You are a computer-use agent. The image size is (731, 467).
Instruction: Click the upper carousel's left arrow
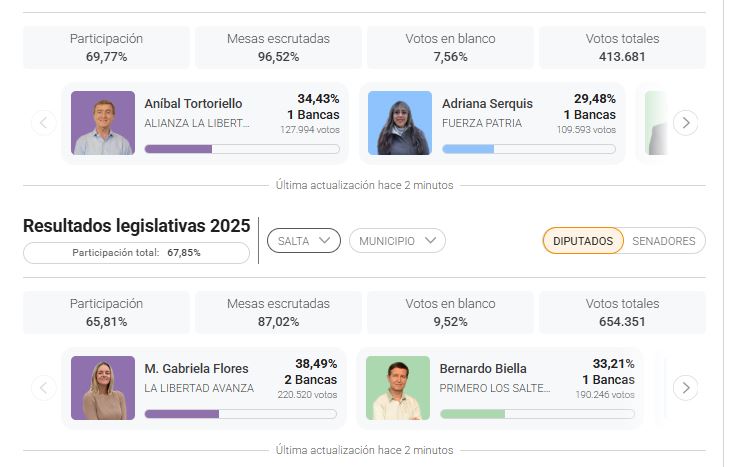click(43, 123)
